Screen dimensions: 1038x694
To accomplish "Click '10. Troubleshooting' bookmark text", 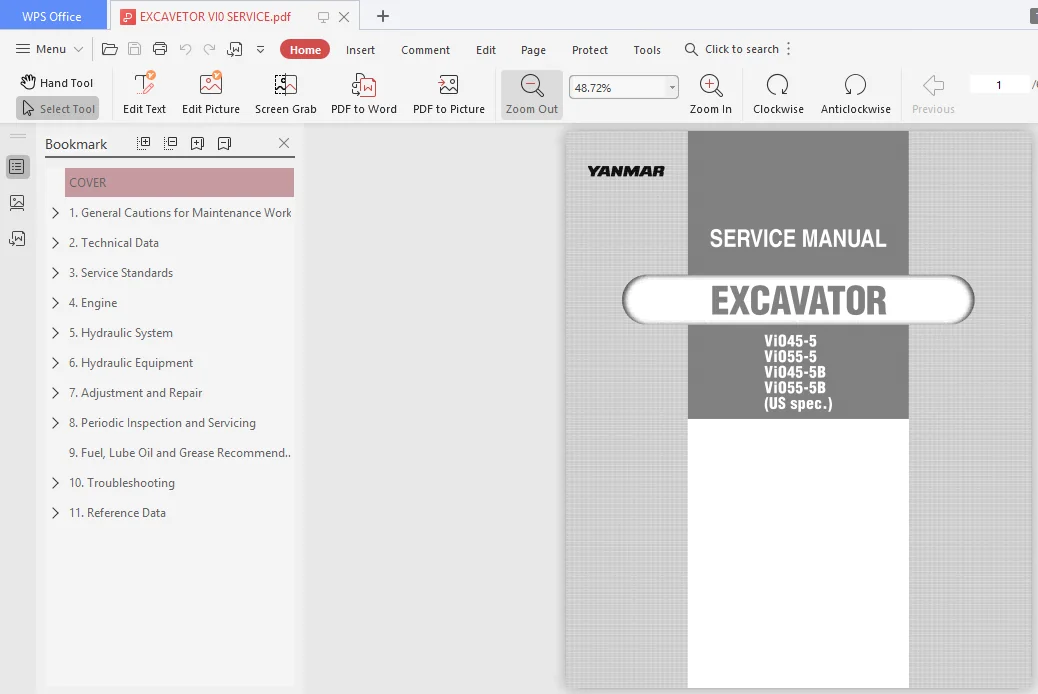I will coord(122,483).
